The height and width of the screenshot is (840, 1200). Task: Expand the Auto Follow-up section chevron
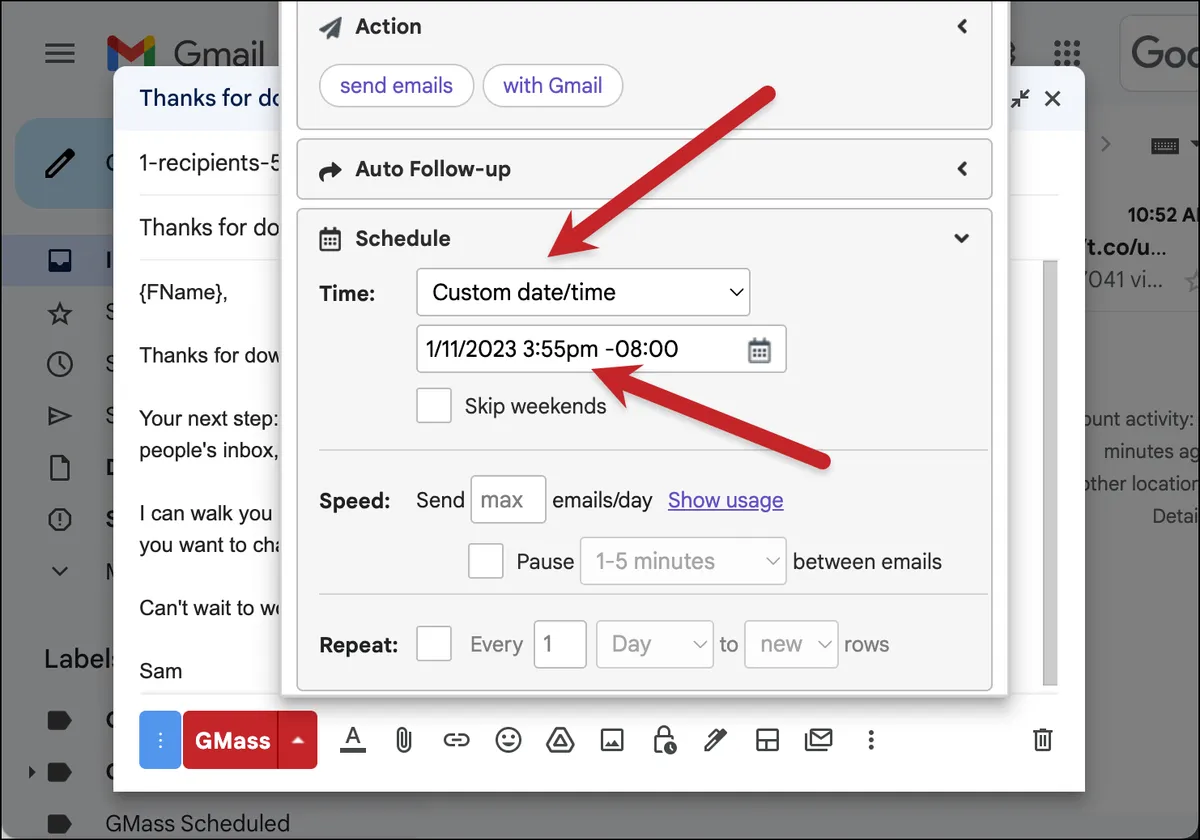[x=962, y=169]
